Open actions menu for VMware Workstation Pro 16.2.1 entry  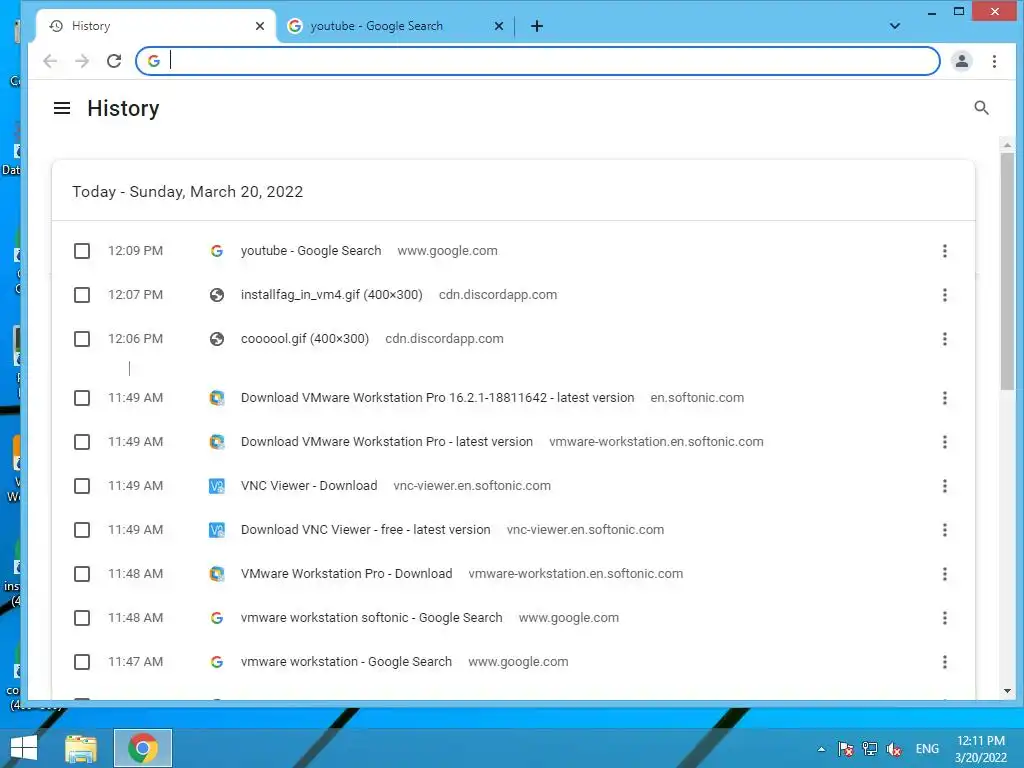coord(944,398)
